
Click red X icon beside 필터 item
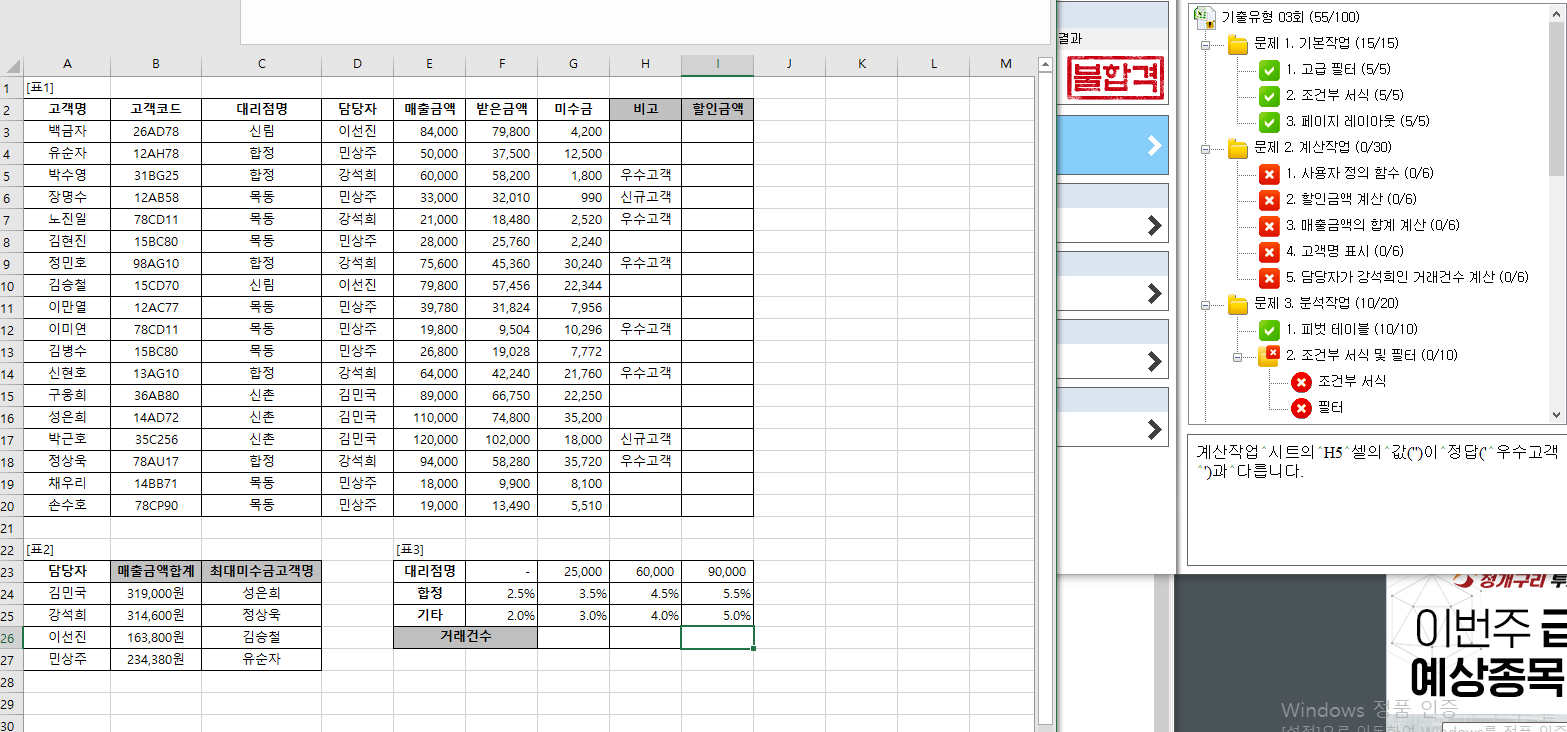1301,408
